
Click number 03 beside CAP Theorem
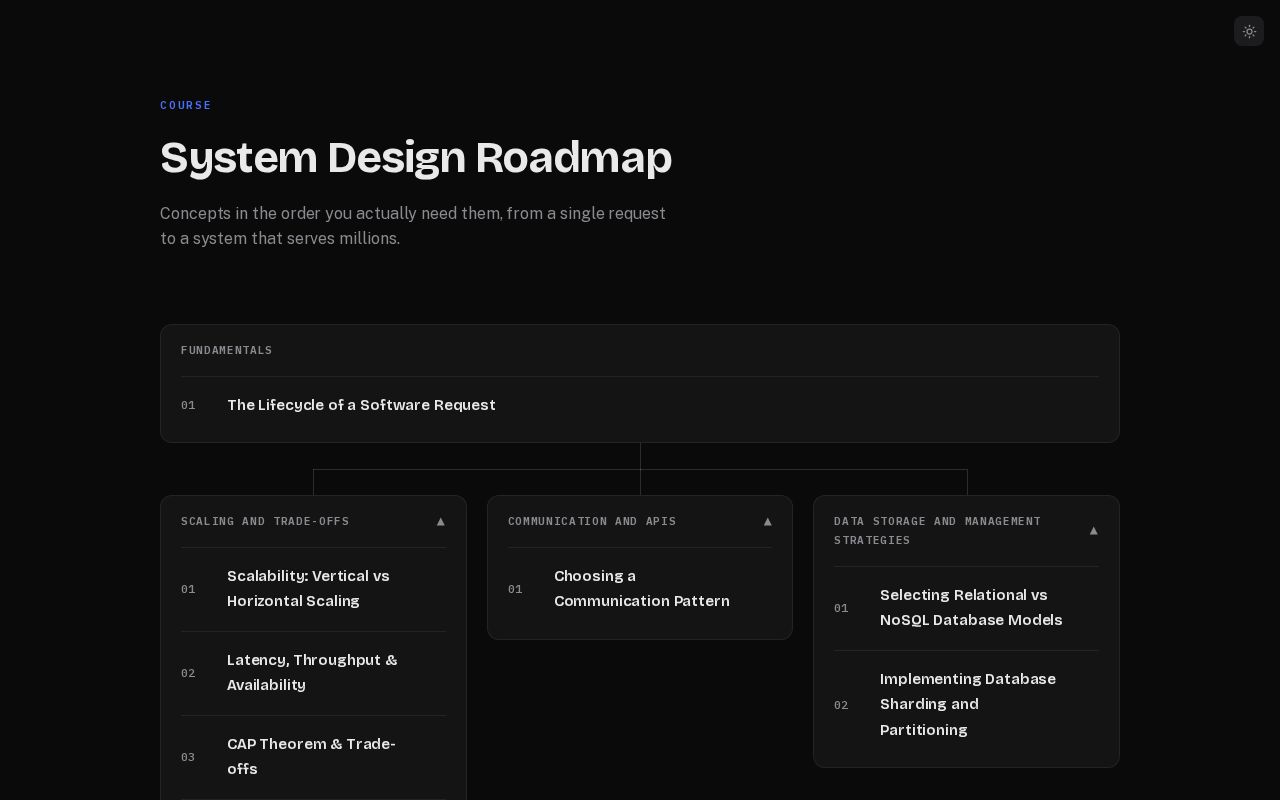click(x=188, y=757)
